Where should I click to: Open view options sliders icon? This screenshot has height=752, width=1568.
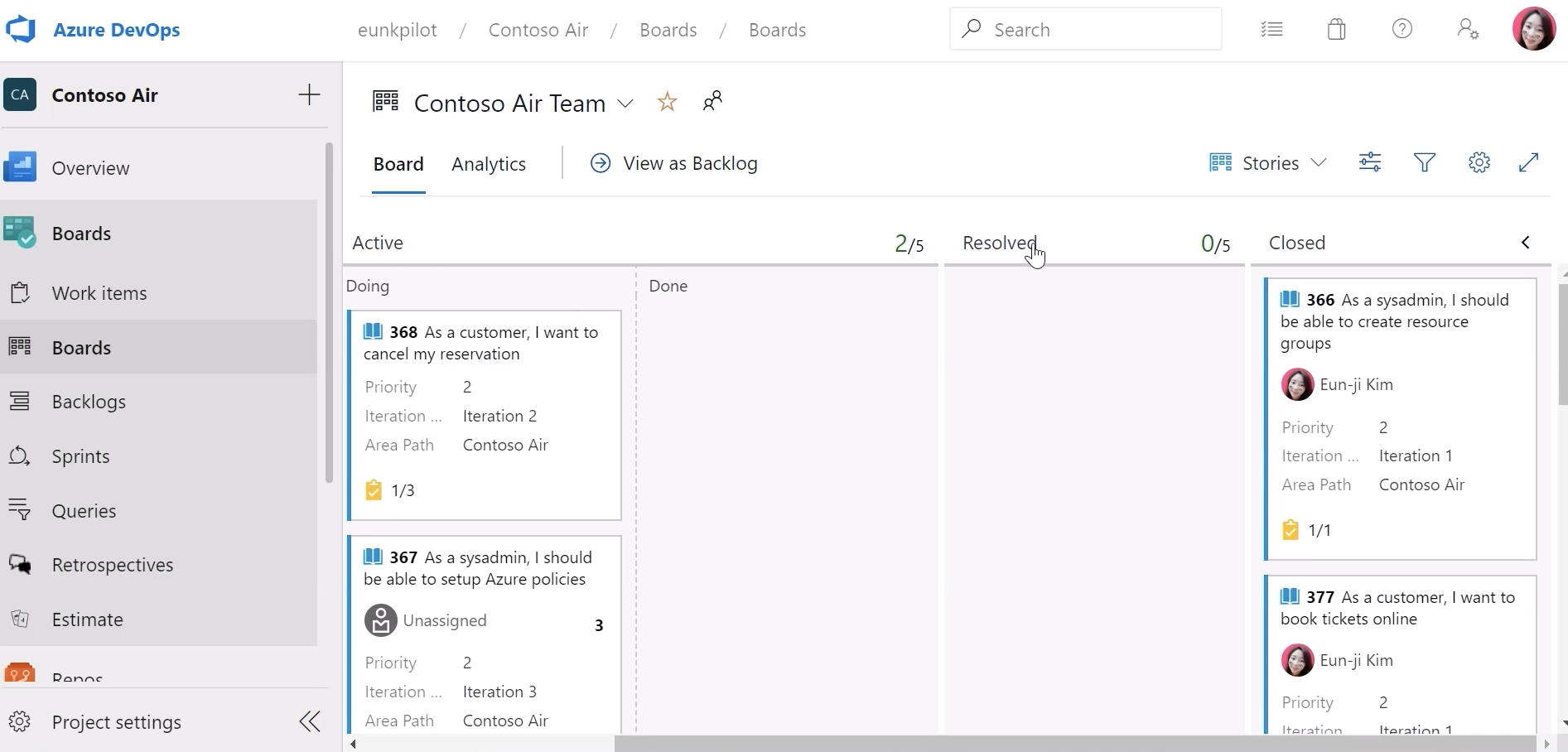coord(1370,162)
